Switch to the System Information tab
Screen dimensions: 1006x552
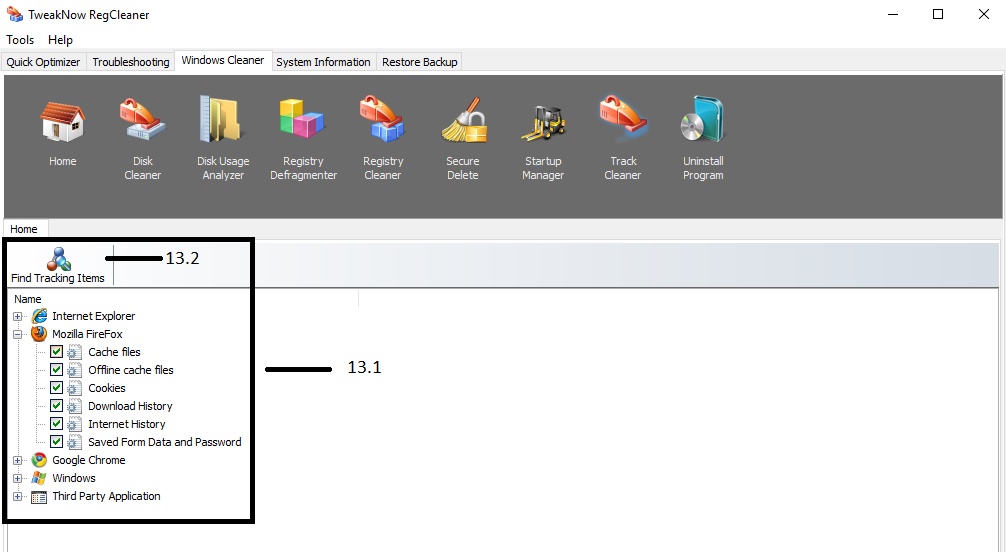coord(323,62)
